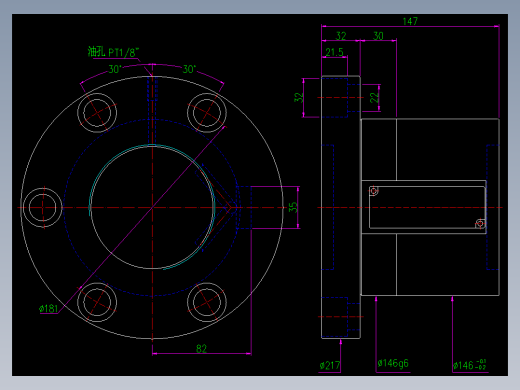Select the top-left bolt hole circle
Screen dimensions: 520x390
pyautogui.click(x=97, y=113)
